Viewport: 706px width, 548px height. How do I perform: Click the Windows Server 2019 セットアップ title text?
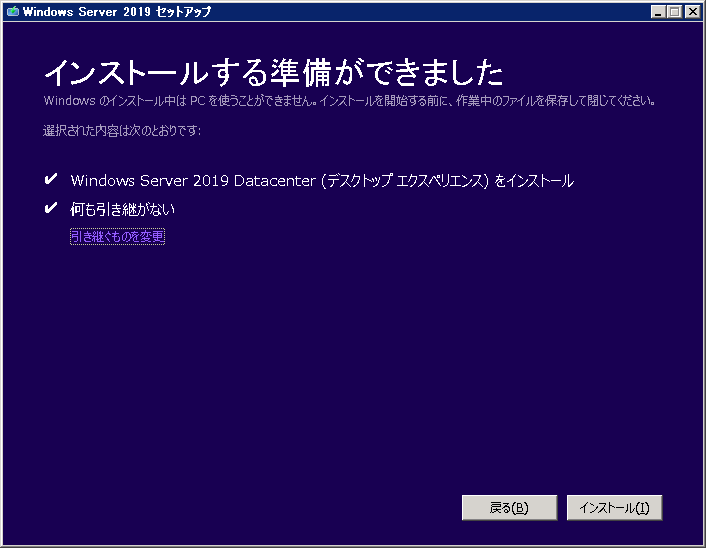117,11
